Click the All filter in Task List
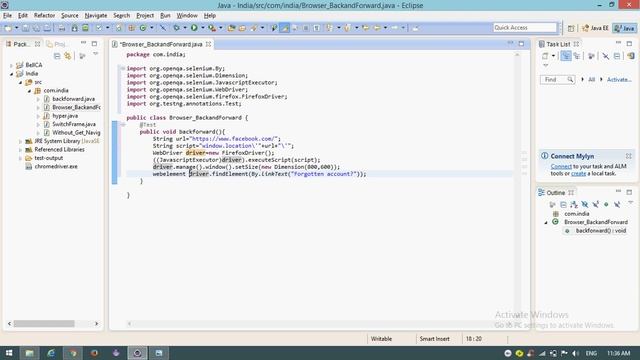640x360 pixels. (591, 80)
